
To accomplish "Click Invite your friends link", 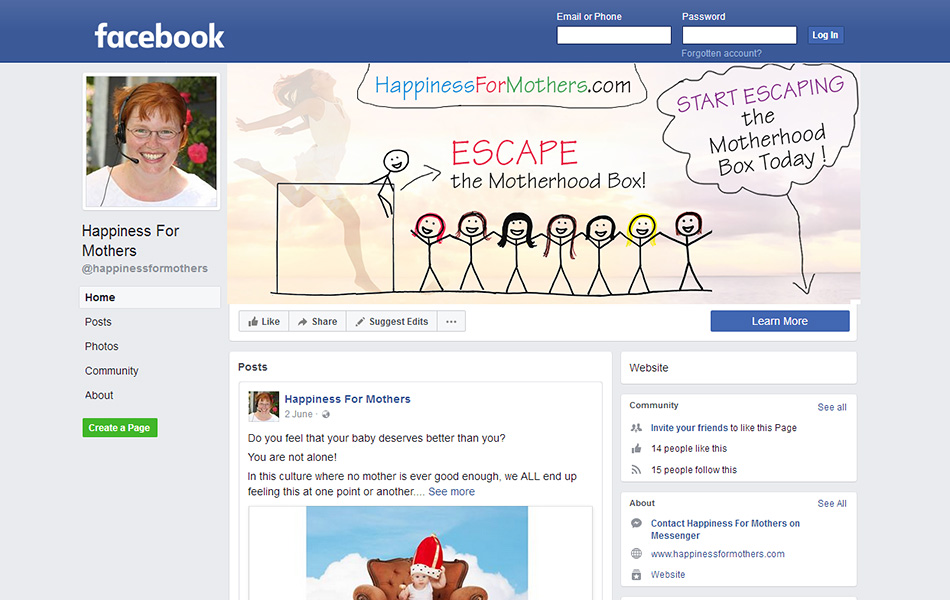I will (689, 428).
